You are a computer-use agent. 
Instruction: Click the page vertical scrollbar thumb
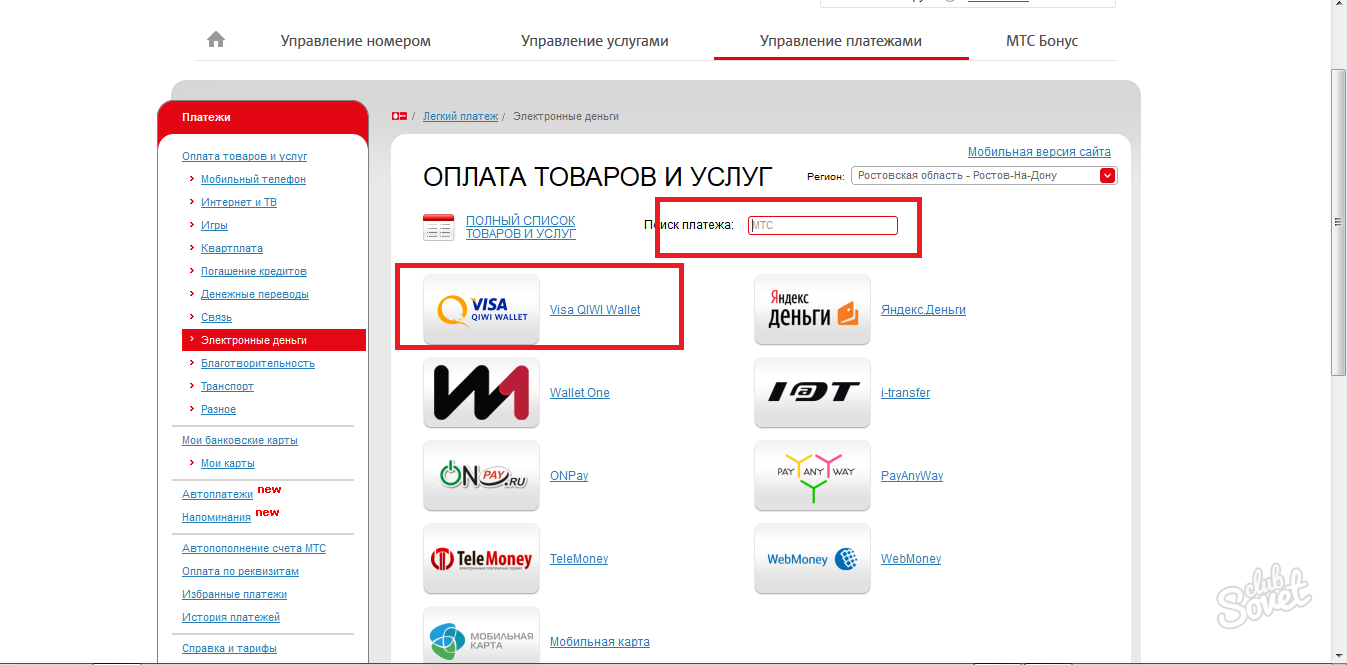[1338, 222]
